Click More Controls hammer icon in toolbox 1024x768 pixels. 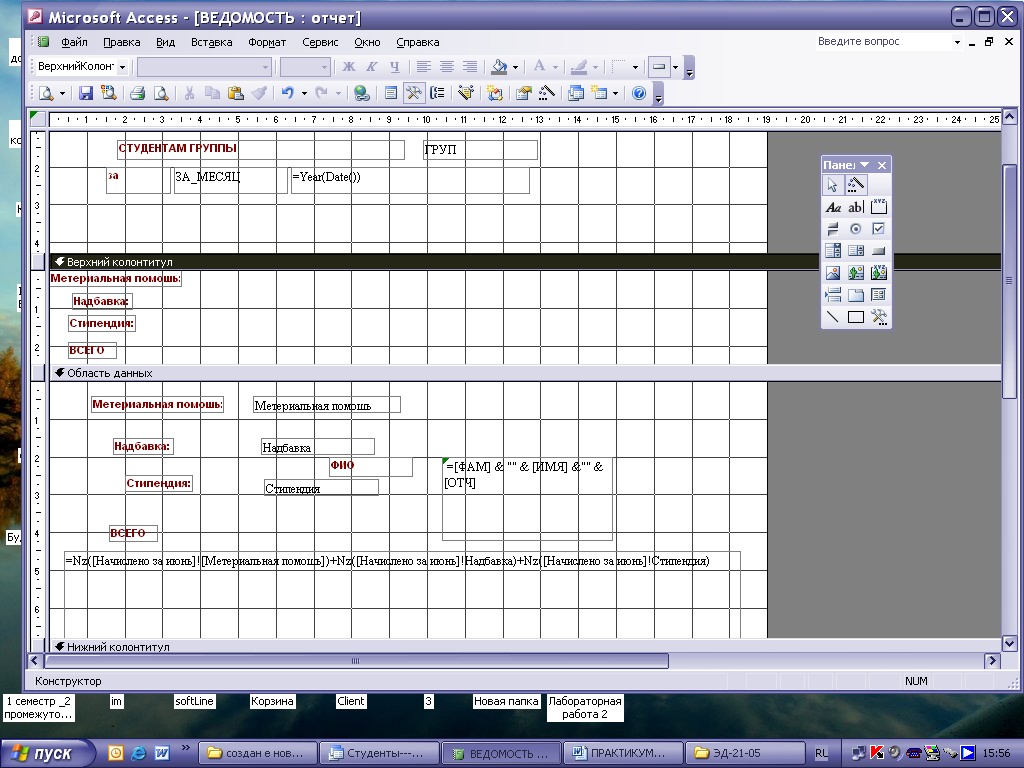pyautogui.click(x=879, y=317)
